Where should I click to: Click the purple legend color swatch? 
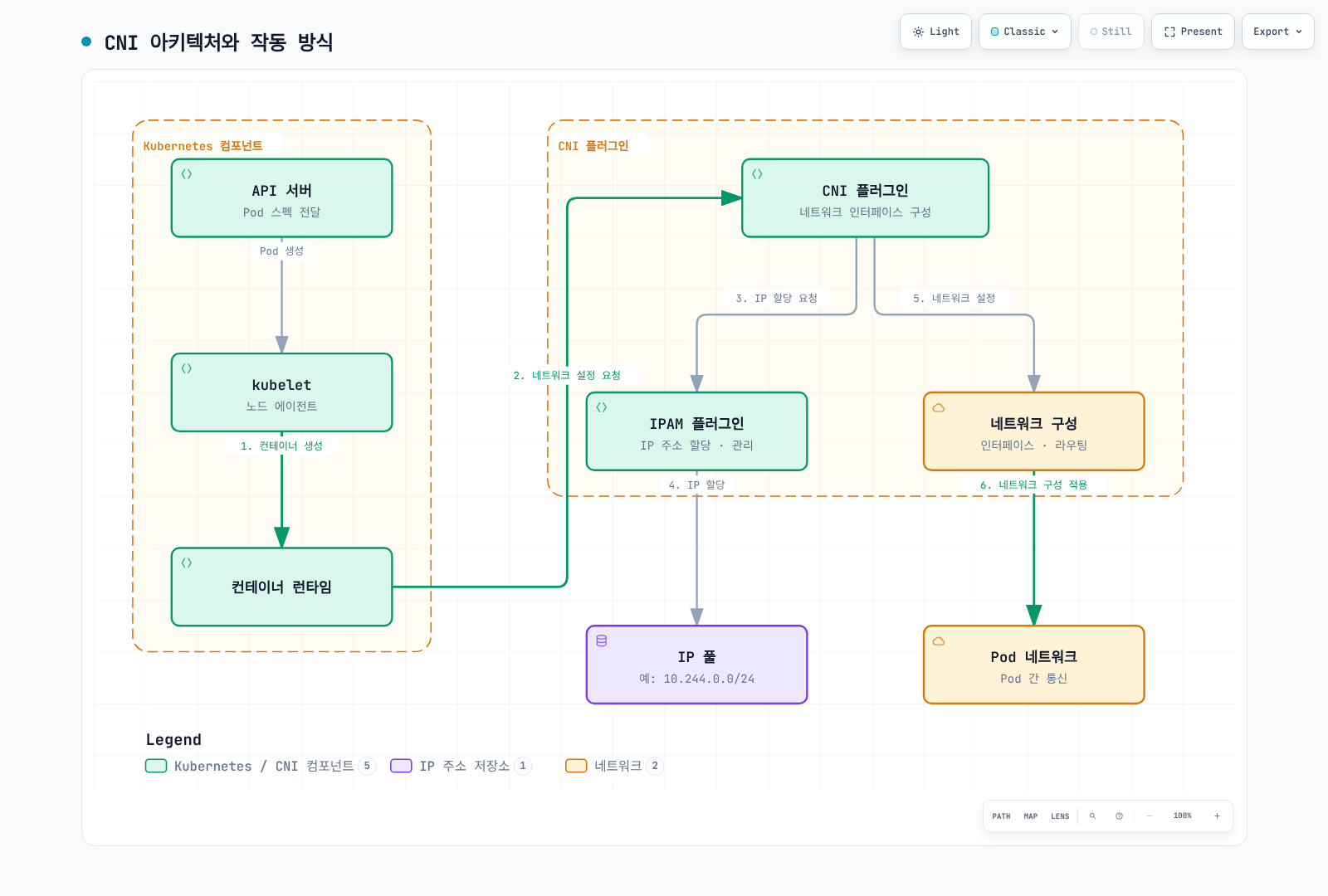pos(401,766)
